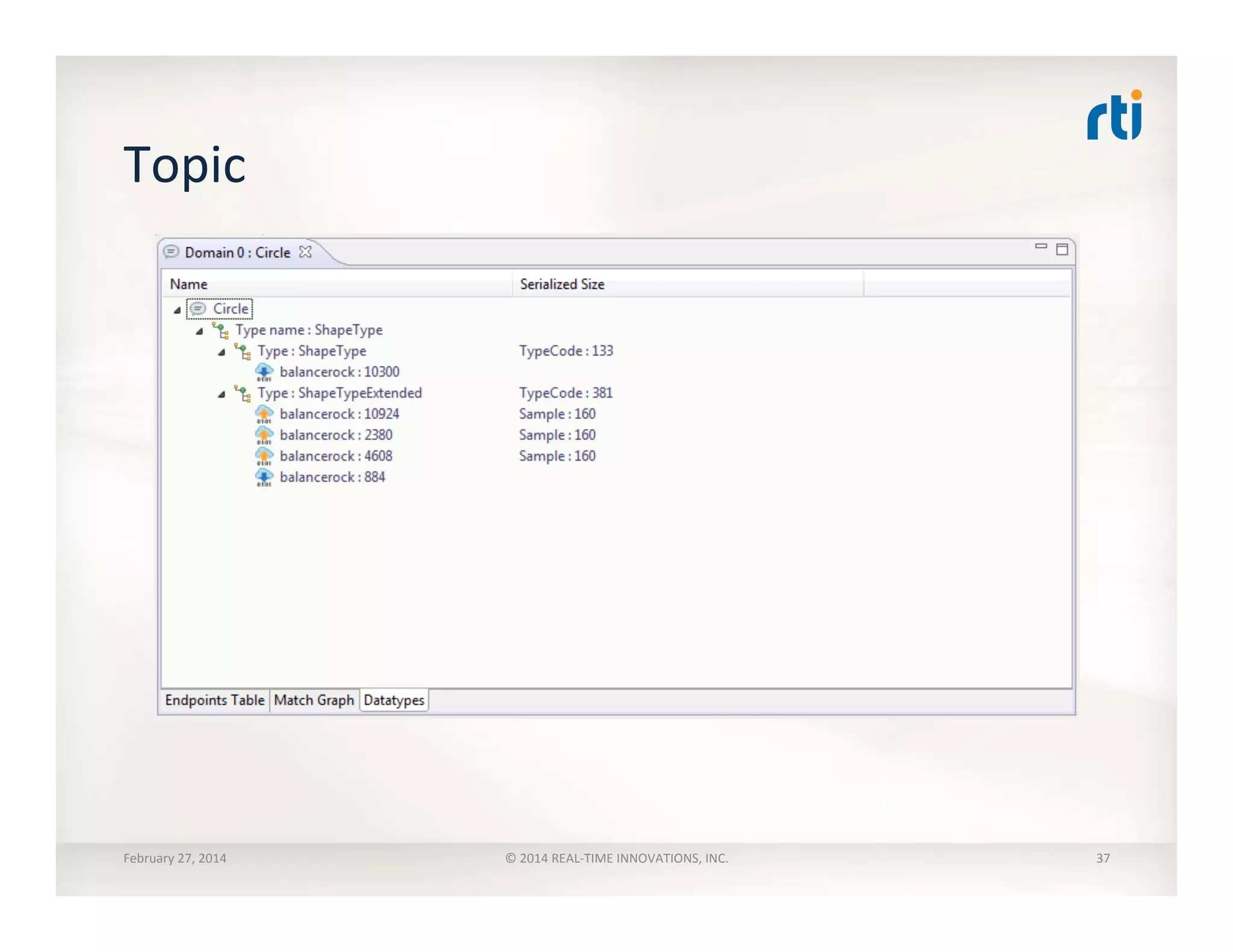Click the writer icon beside balancerock 4608
This screenshot has height=952, width=1233.
pos(264,456)
